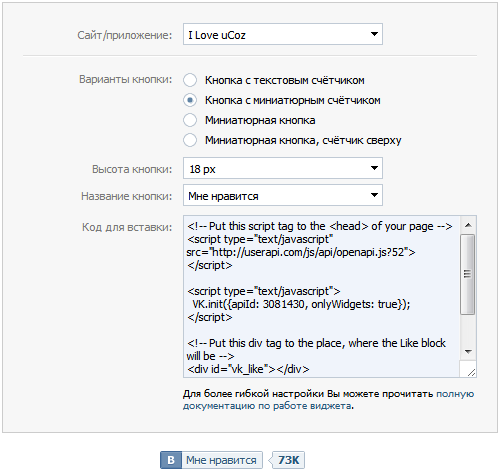Open the Высота кнопки dropdown
Image resolution: width=501 pixels, height=473 pixels.
(283, 168)
